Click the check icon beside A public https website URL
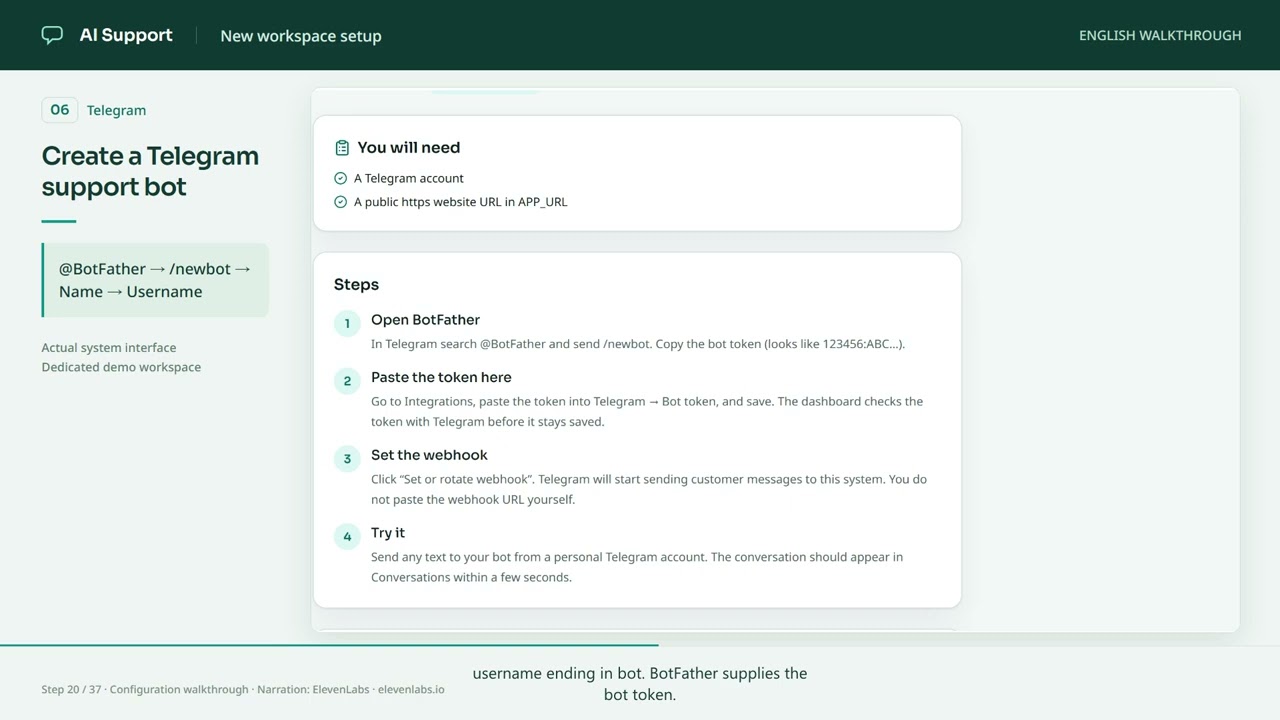The image size is (1280, 720). 340,202
